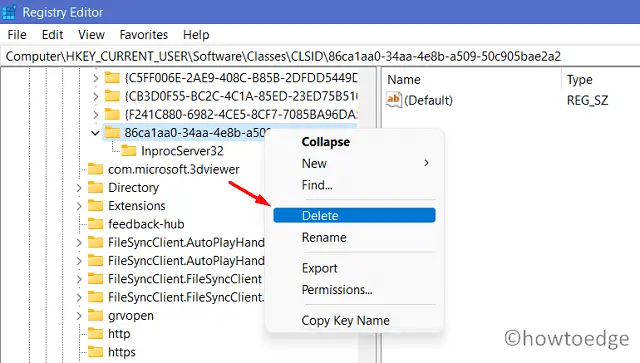Open the Favorites menu
This screenshot has height=363, width=640.
[x=144, y=35]
